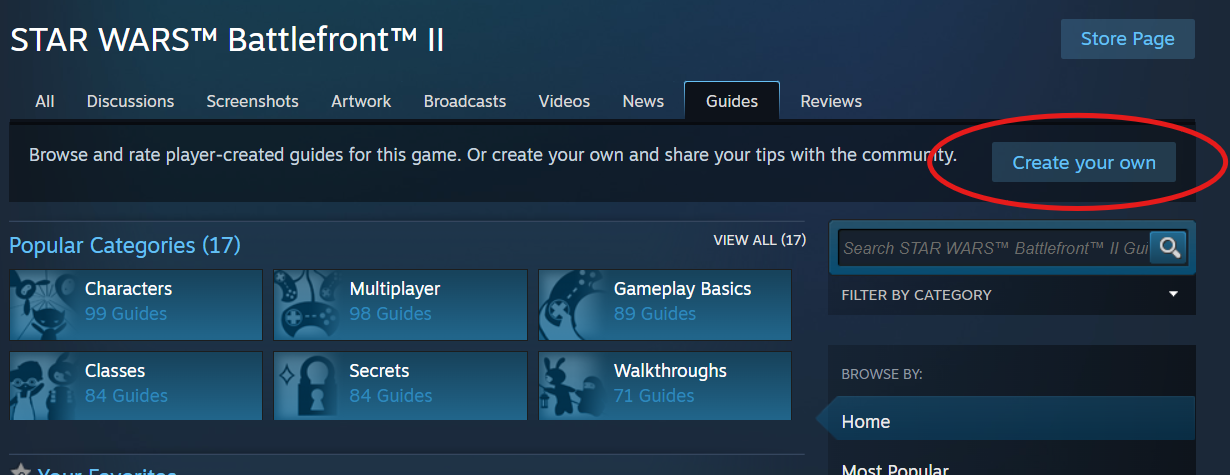Open the Multiplayer controller icon

(307, 304)
